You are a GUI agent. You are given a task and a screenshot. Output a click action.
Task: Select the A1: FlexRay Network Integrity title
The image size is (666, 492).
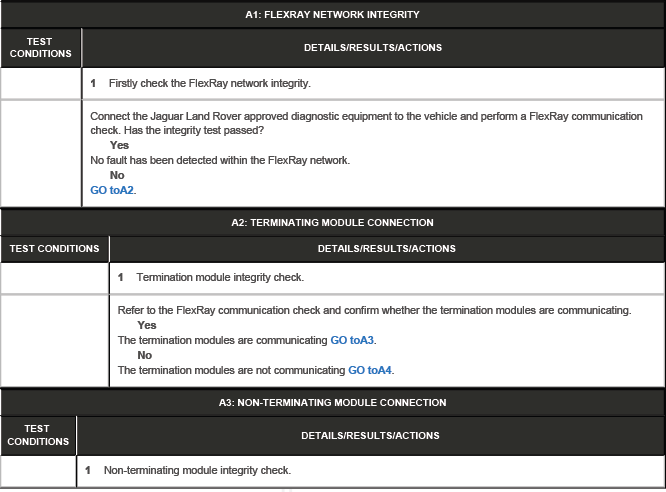click(x=332, y=15)
